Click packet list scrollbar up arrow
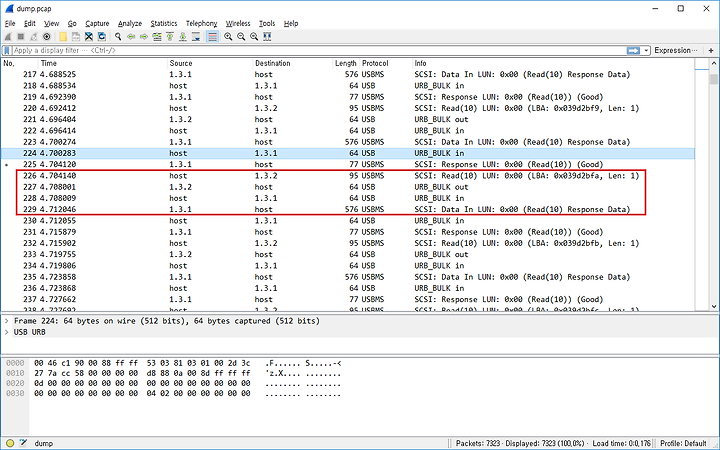Image resolution: width=720 pixels, height=450 pixels. pyautogui.click(x=714, y=63)
